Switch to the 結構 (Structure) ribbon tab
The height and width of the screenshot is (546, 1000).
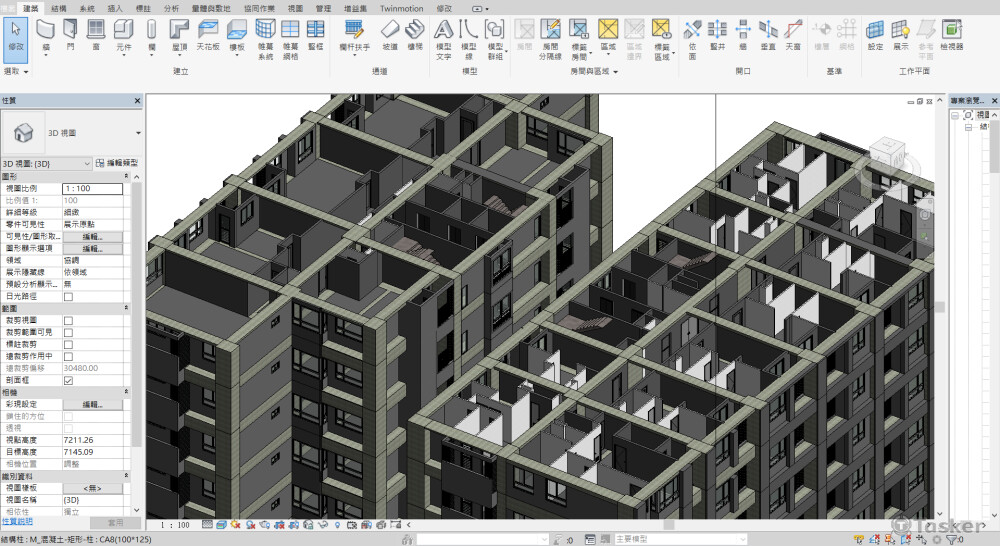[59, 8]
